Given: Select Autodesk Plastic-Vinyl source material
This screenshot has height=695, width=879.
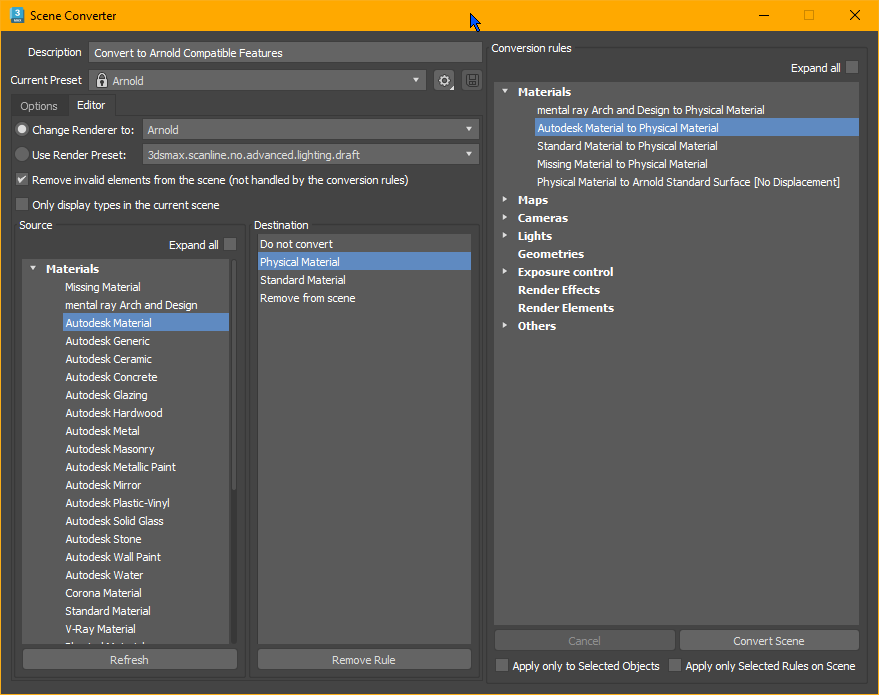Looking at the screenshot, I should pyautogui.click(x=146, y=503).
